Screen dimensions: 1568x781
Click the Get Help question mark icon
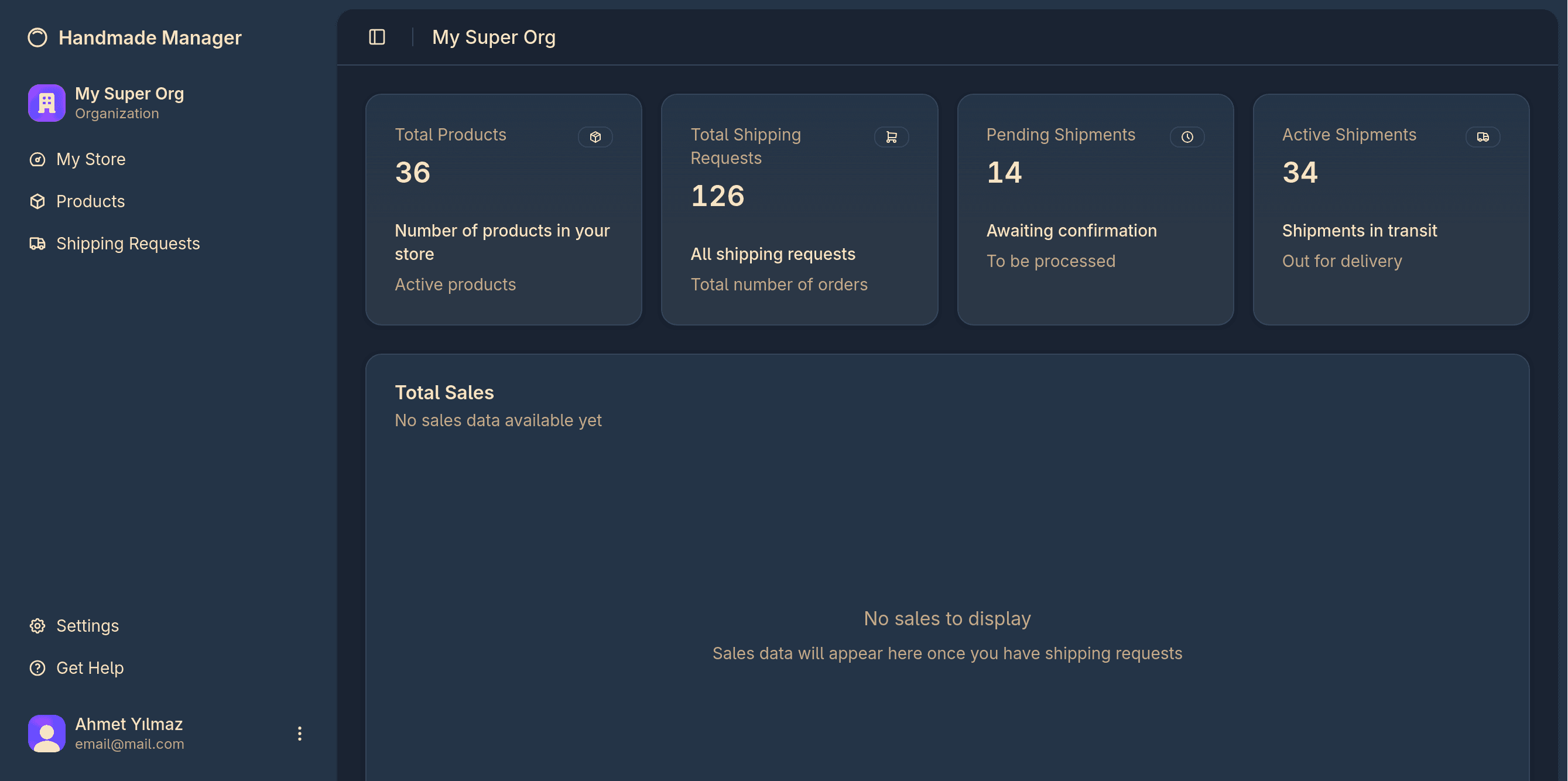tap(37, 668)
